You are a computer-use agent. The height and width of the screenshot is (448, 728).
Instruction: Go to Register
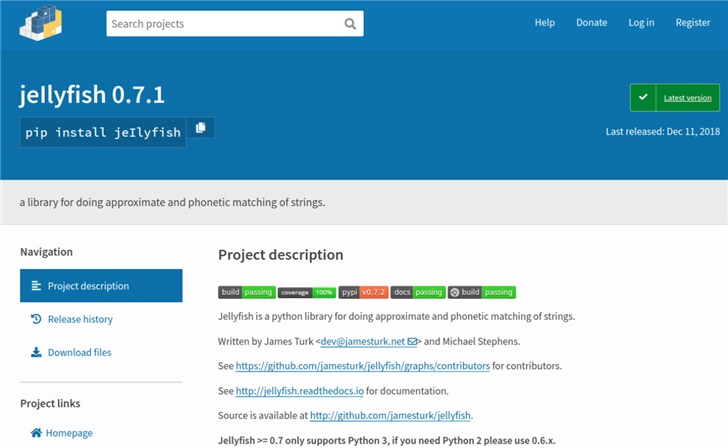[x=693, y=22]
